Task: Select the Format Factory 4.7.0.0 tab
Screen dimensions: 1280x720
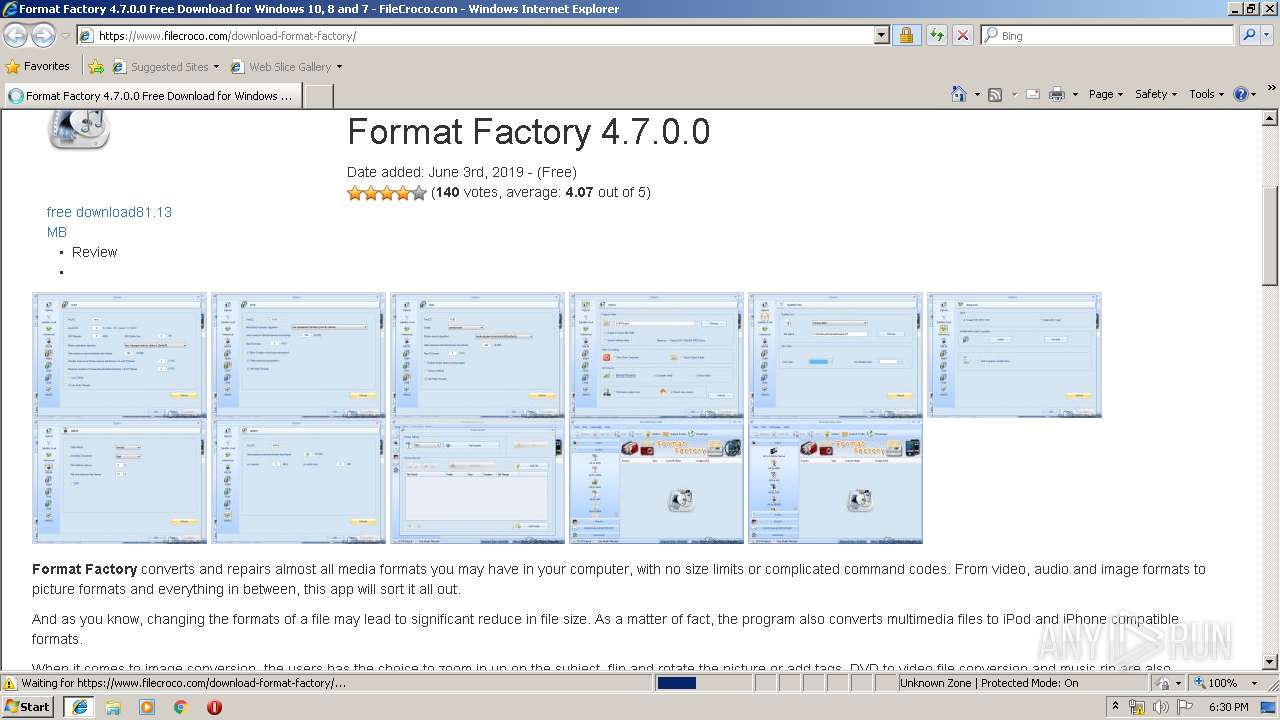Action: [152, 96]
